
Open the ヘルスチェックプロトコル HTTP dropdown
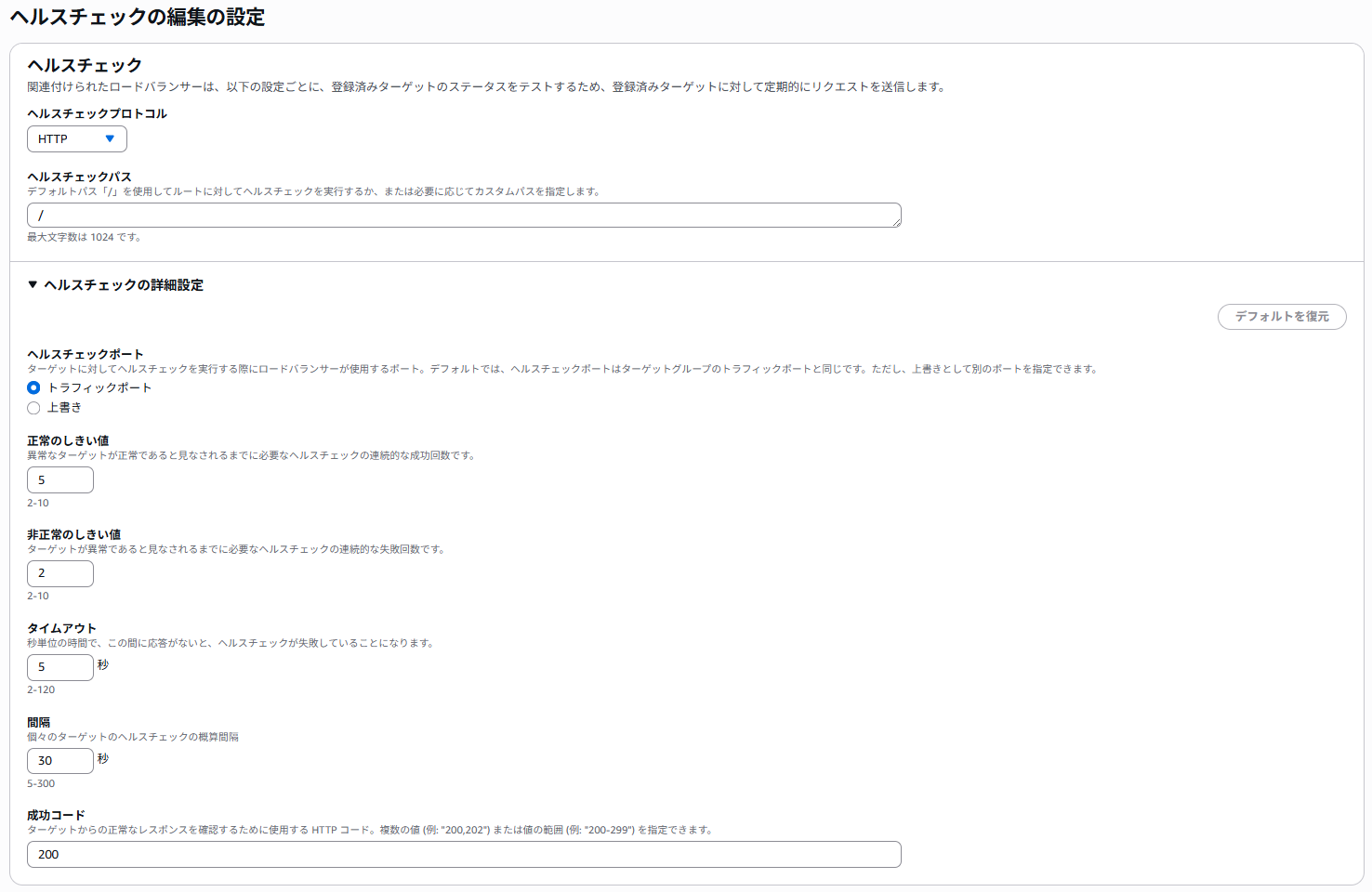pos(77,139)
